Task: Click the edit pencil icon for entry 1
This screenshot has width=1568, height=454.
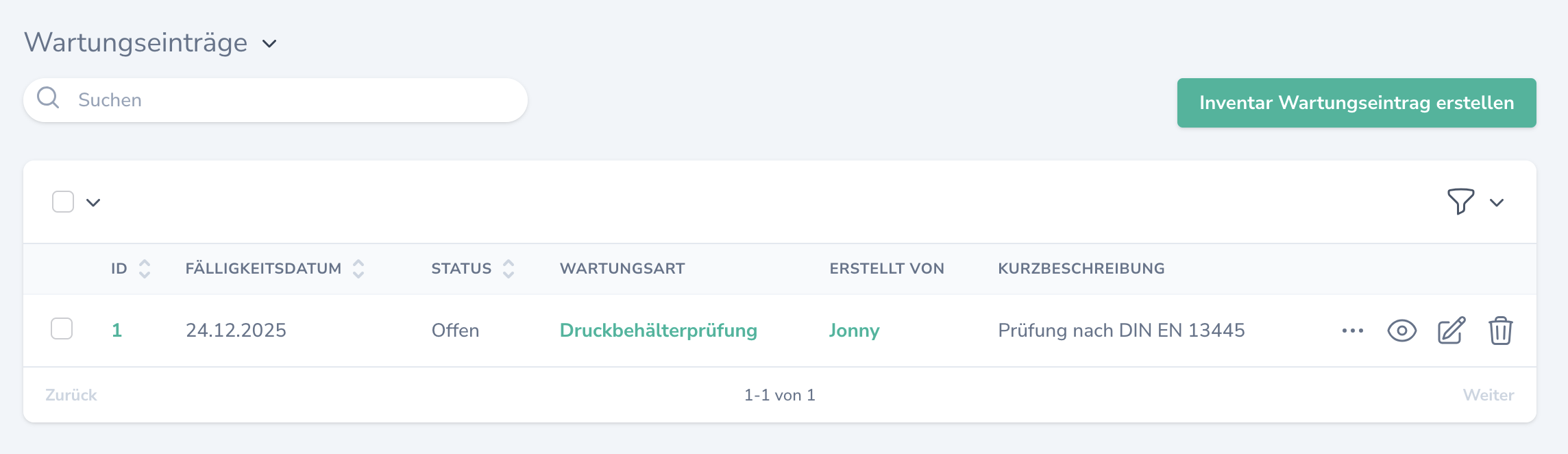Action: (1449, 331)
